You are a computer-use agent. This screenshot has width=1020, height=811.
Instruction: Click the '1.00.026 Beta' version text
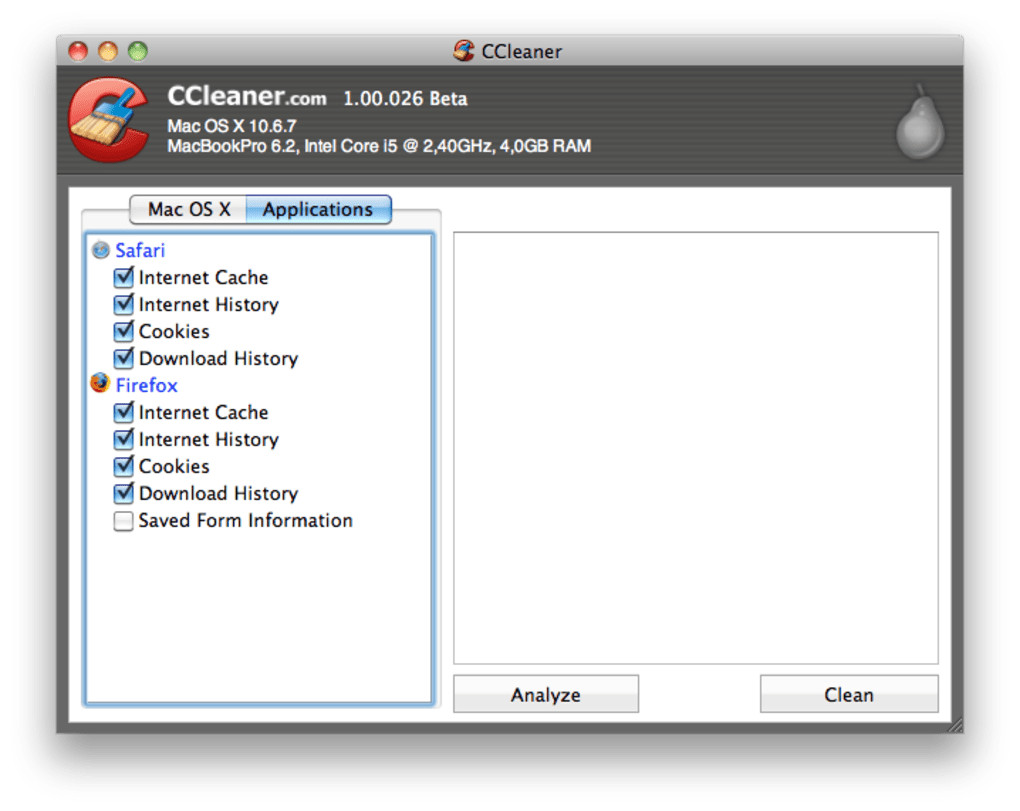405,99
